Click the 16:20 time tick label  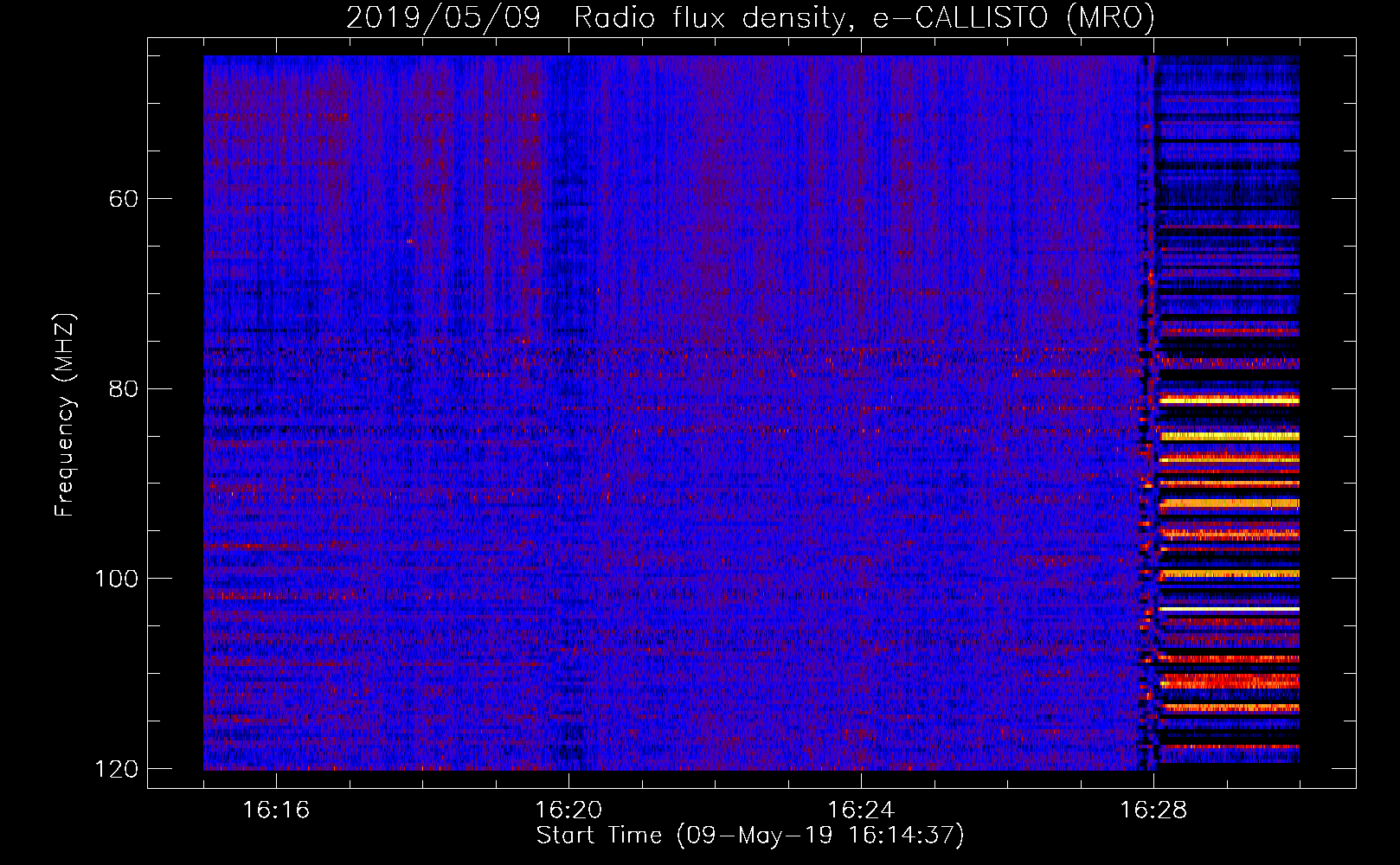click(x=568, y=811)
